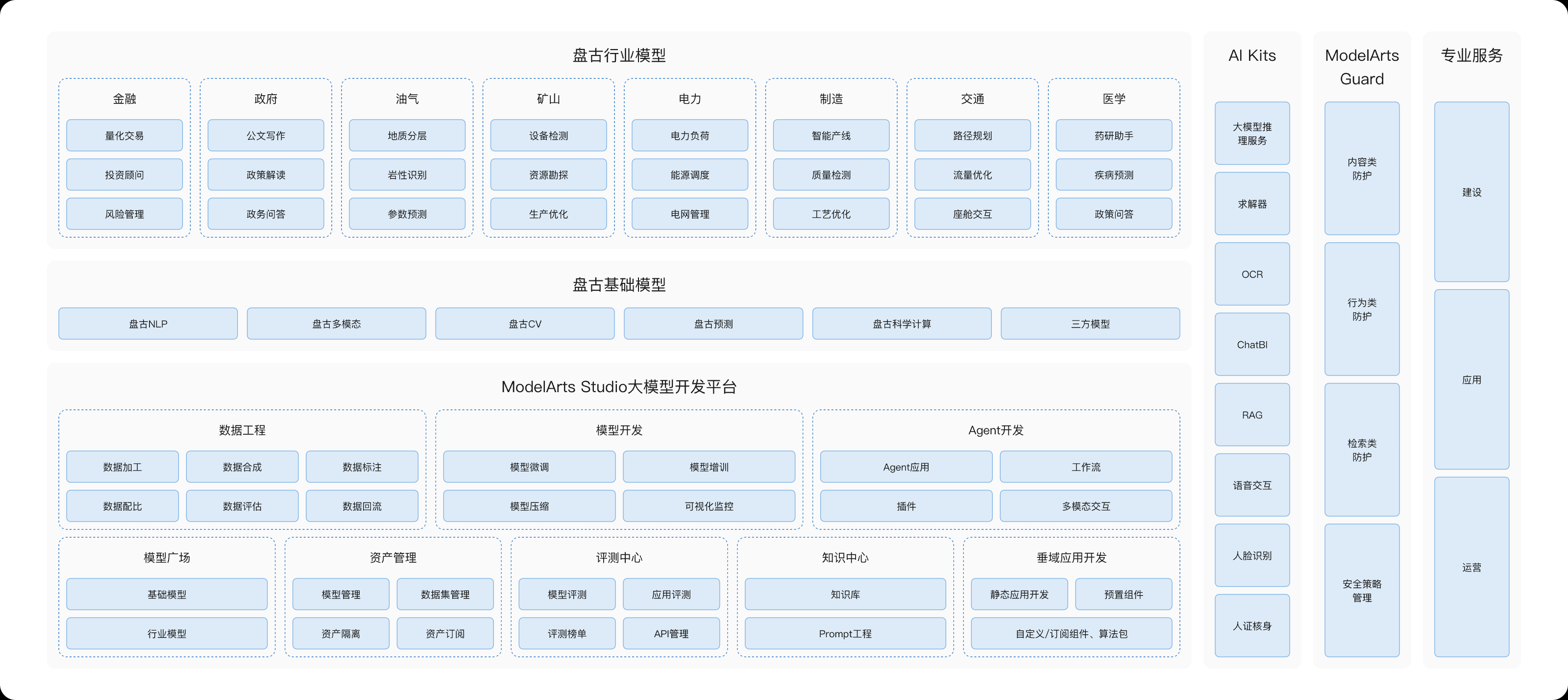
Task: Open the OCR kit box
Action: tap(1251, 274)
